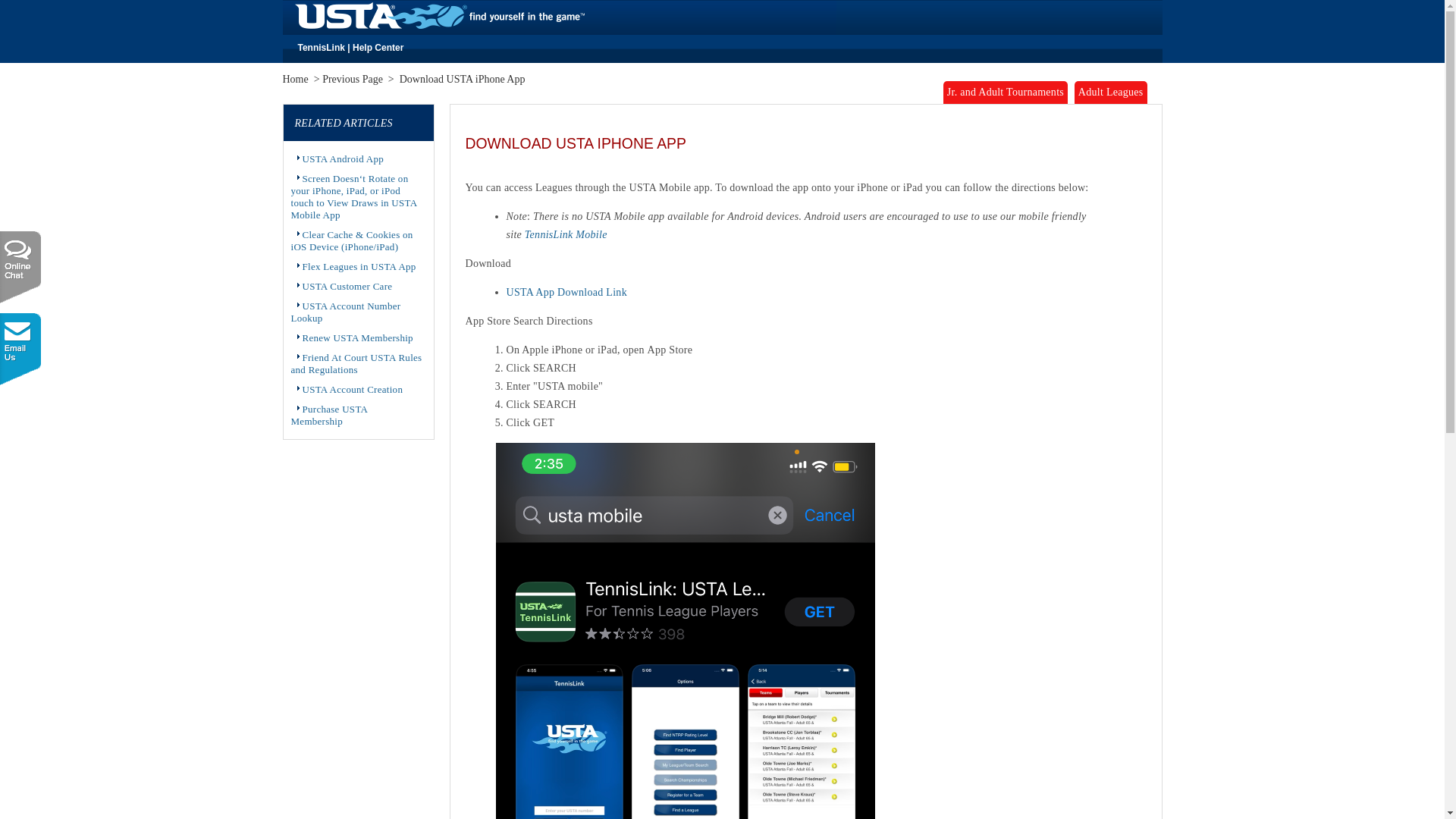
Task: Open the USTA Customer Care article
Action: point(347,287)
